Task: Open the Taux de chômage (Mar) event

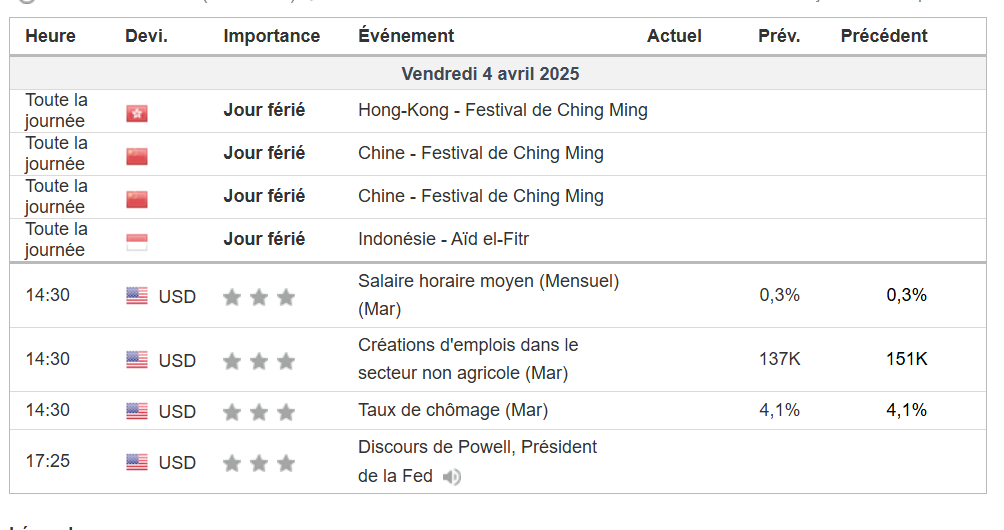Action: [x=453, y=410]
